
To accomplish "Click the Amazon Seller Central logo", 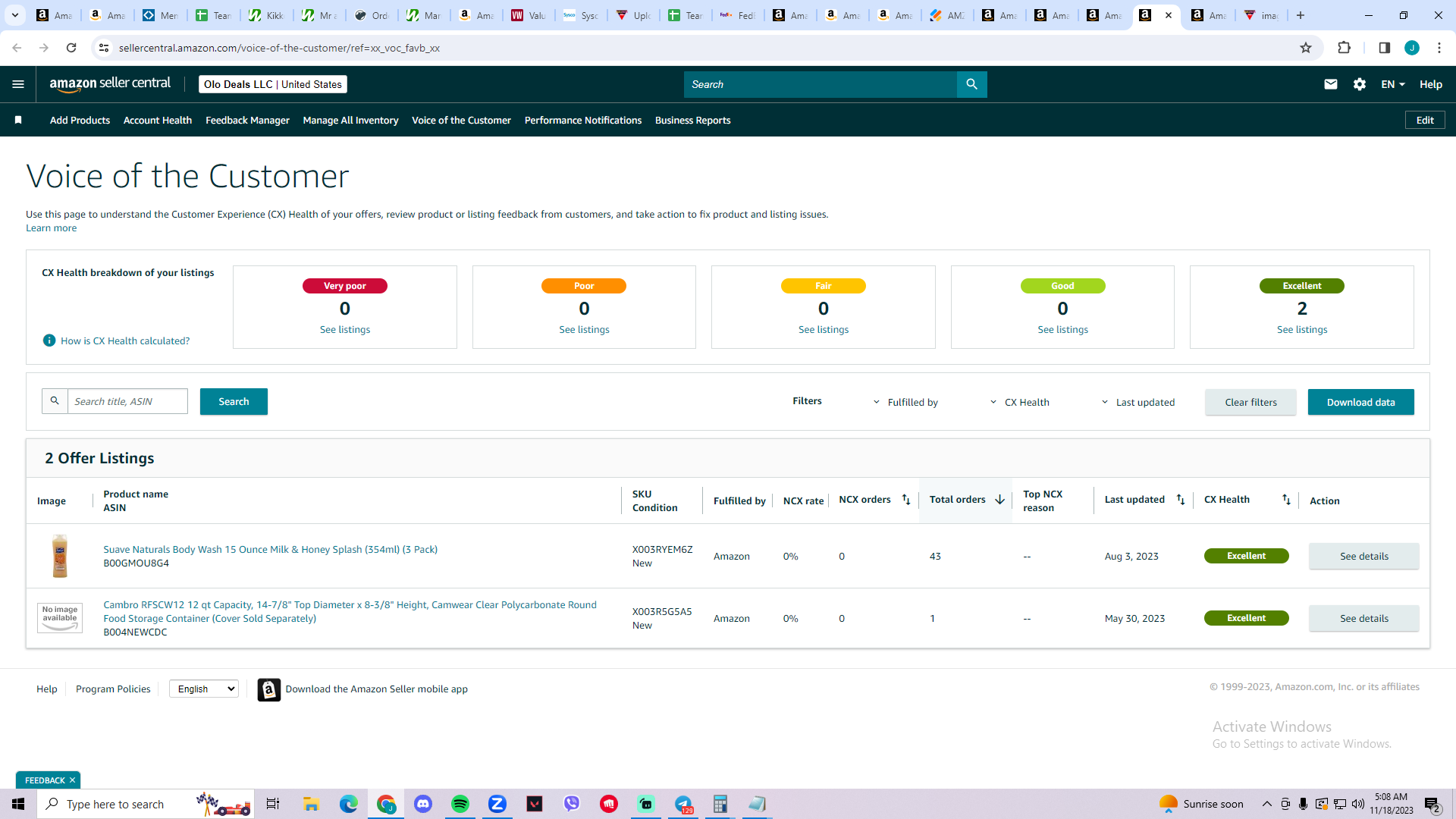I will point(110,84).
